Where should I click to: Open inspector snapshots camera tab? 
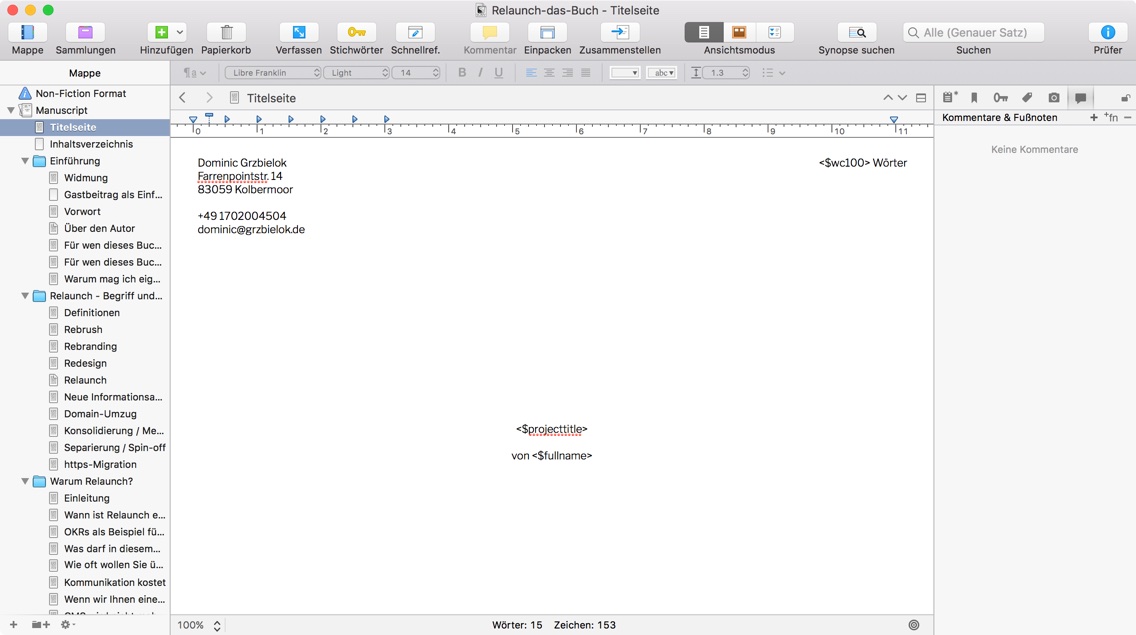(x=1053, y=97)
